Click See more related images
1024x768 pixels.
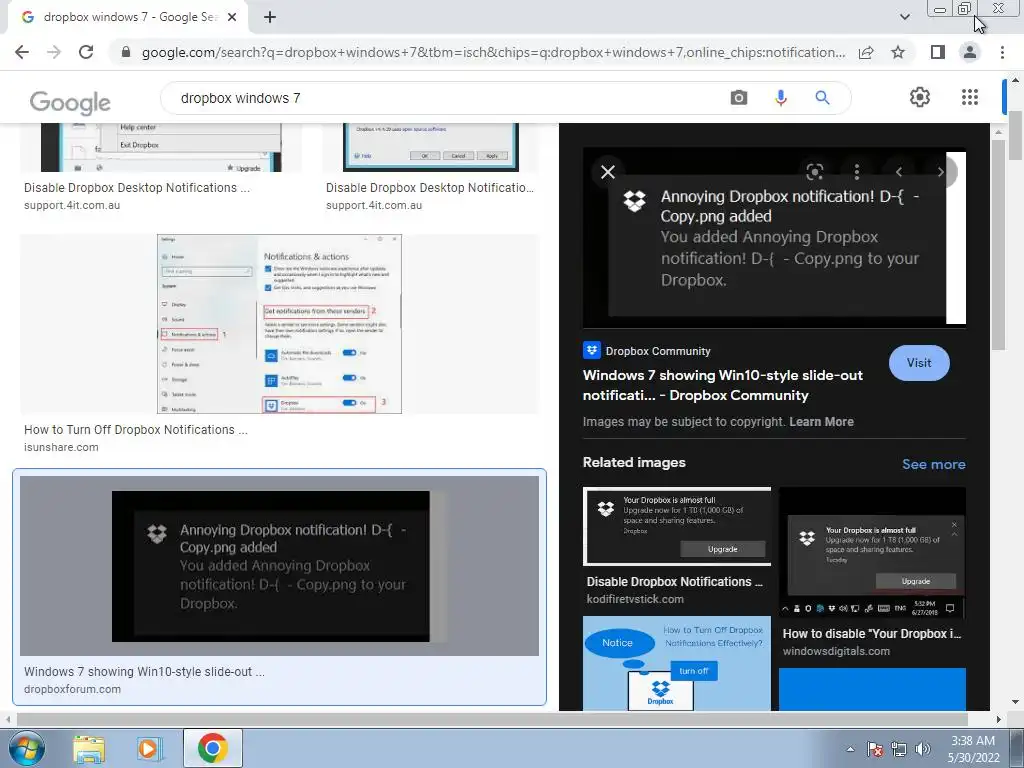(933, 464)
